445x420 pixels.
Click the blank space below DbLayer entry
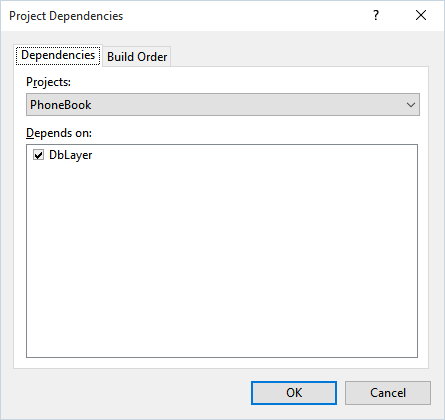[x=222, y=260]
